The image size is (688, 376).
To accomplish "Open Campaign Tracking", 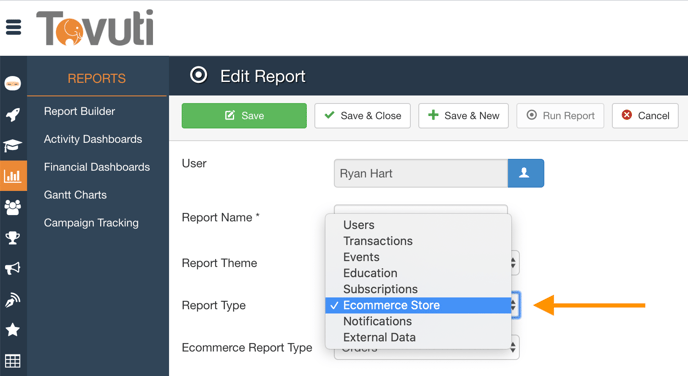I will (x=91, y=223).
